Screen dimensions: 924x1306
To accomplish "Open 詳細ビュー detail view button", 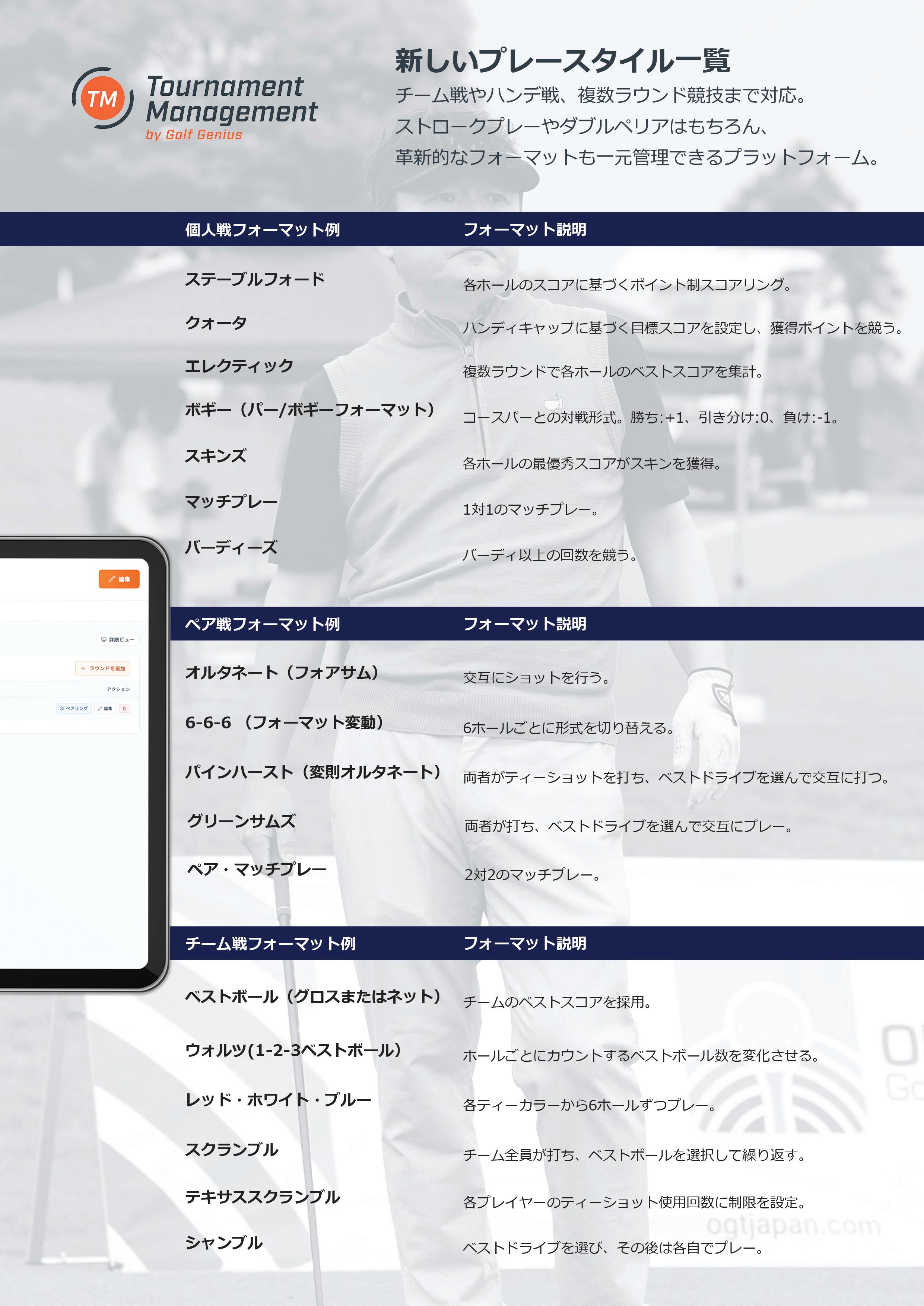I will tap(118, 639).
